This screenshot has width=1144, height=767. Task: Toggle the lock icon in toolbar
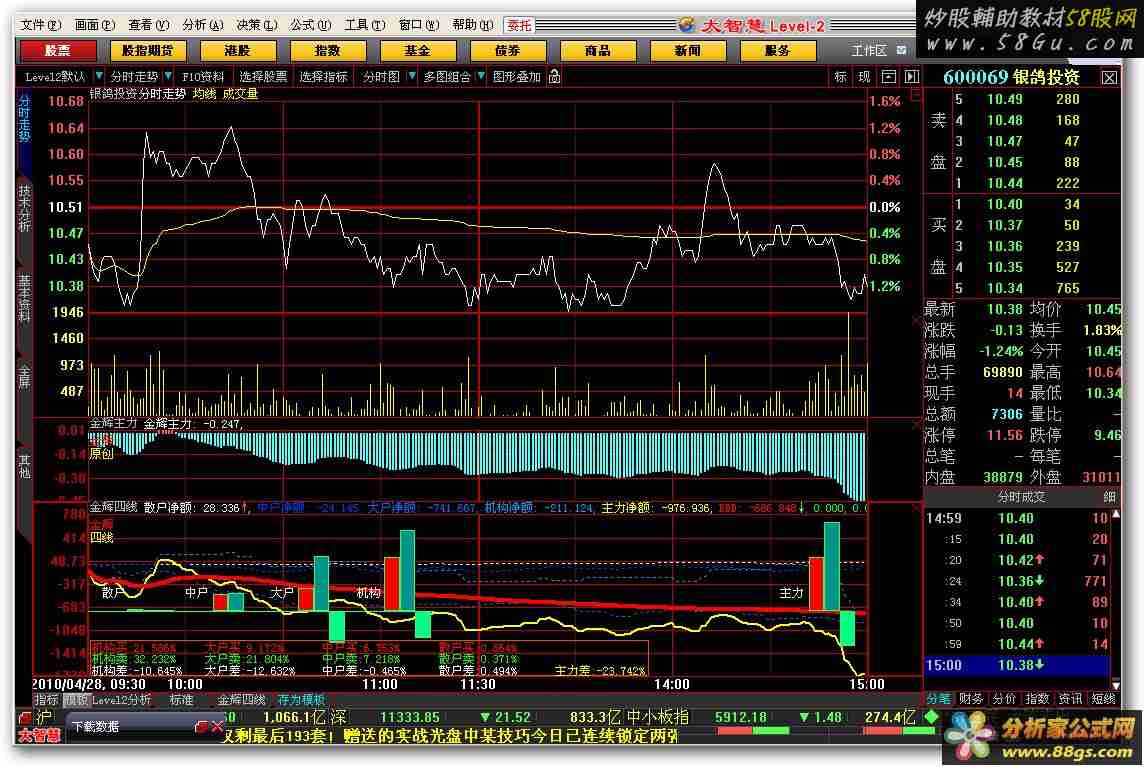[x=554, y=76]
